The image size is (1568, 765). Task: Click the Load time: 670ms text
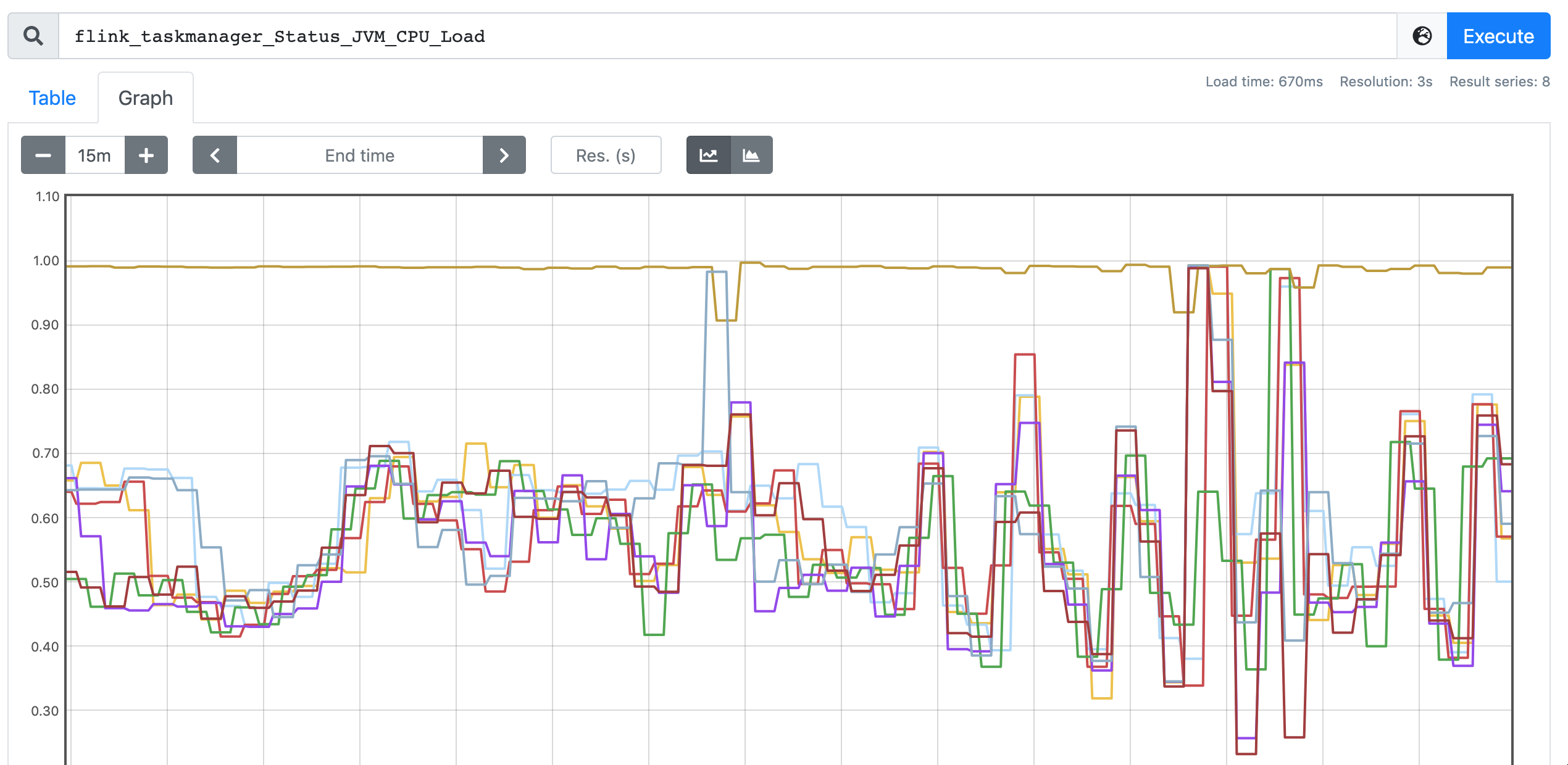click(1264, 81)
